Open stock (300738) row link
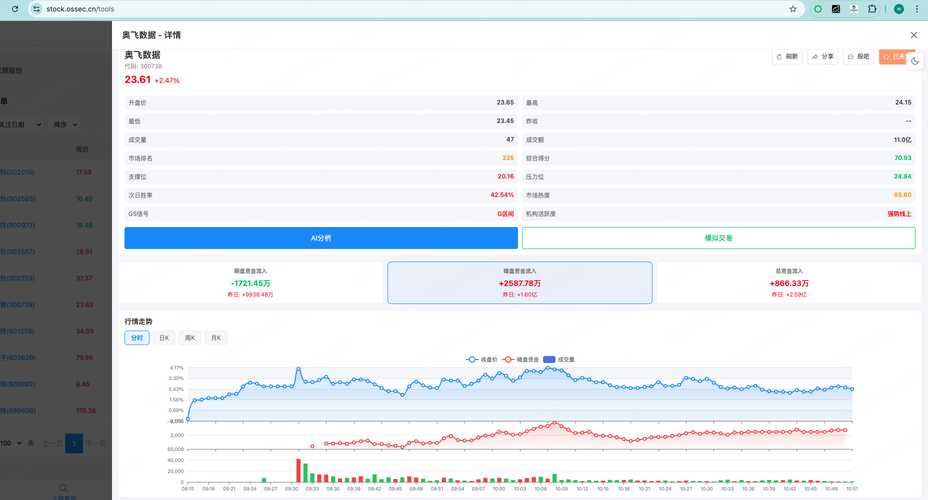The width and height of the screenshot is (928, 500). 17,305
